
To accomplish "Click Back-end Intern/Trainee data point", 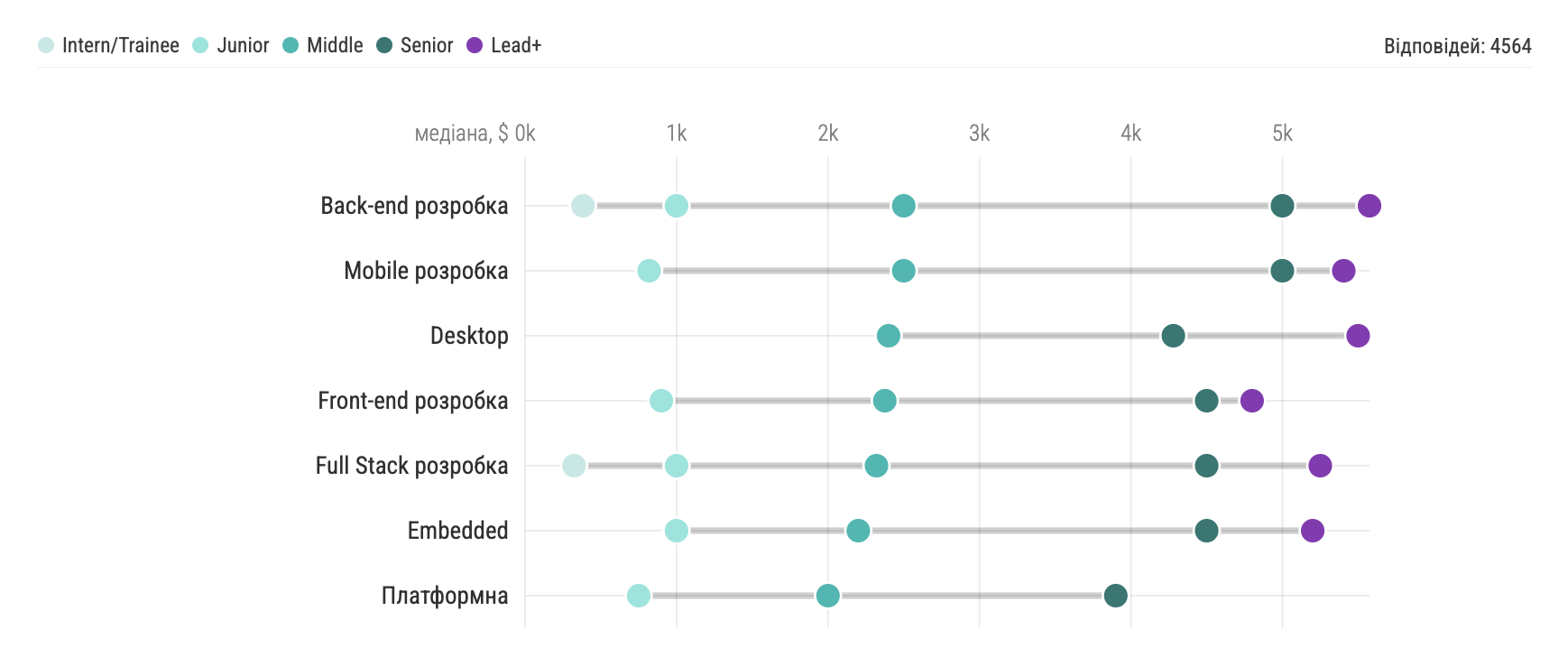I will coord(583,206).
